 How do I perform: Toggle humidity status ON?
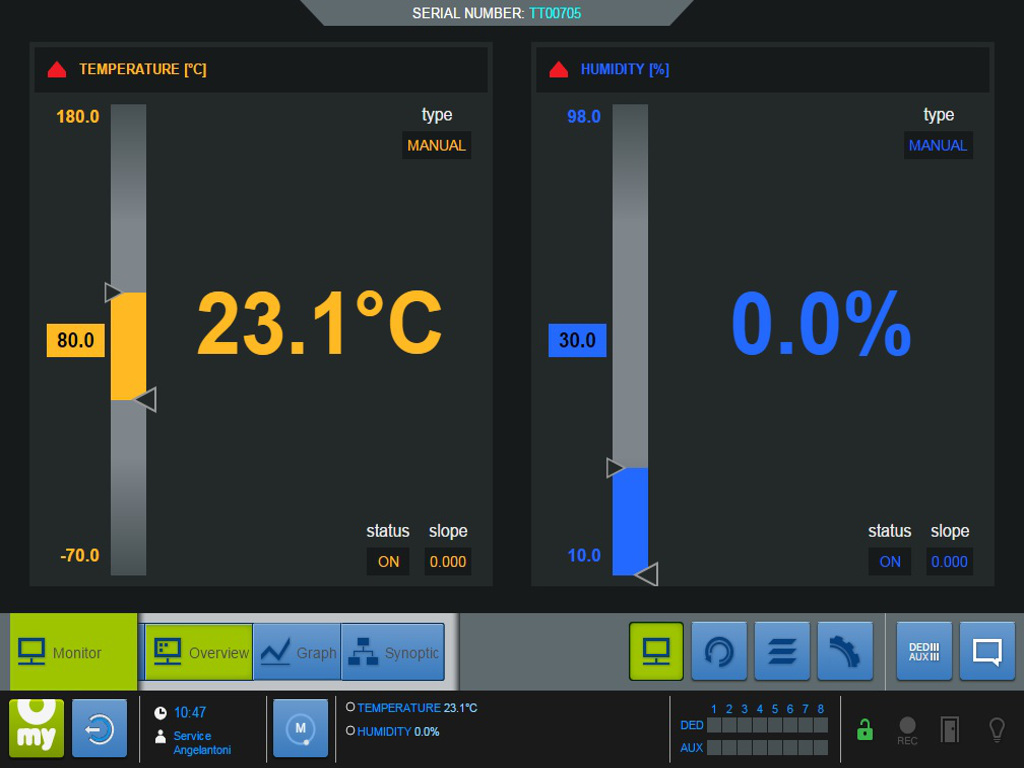(x=890, y=561)
